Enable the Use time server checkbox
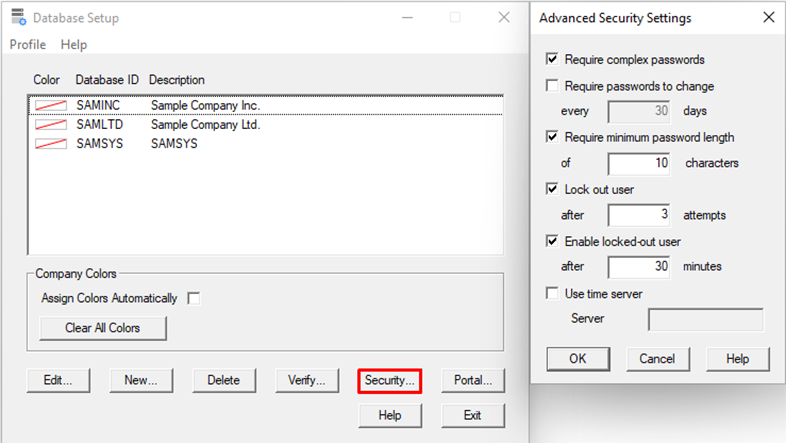786x443 pixels. (x=552, y=293)
